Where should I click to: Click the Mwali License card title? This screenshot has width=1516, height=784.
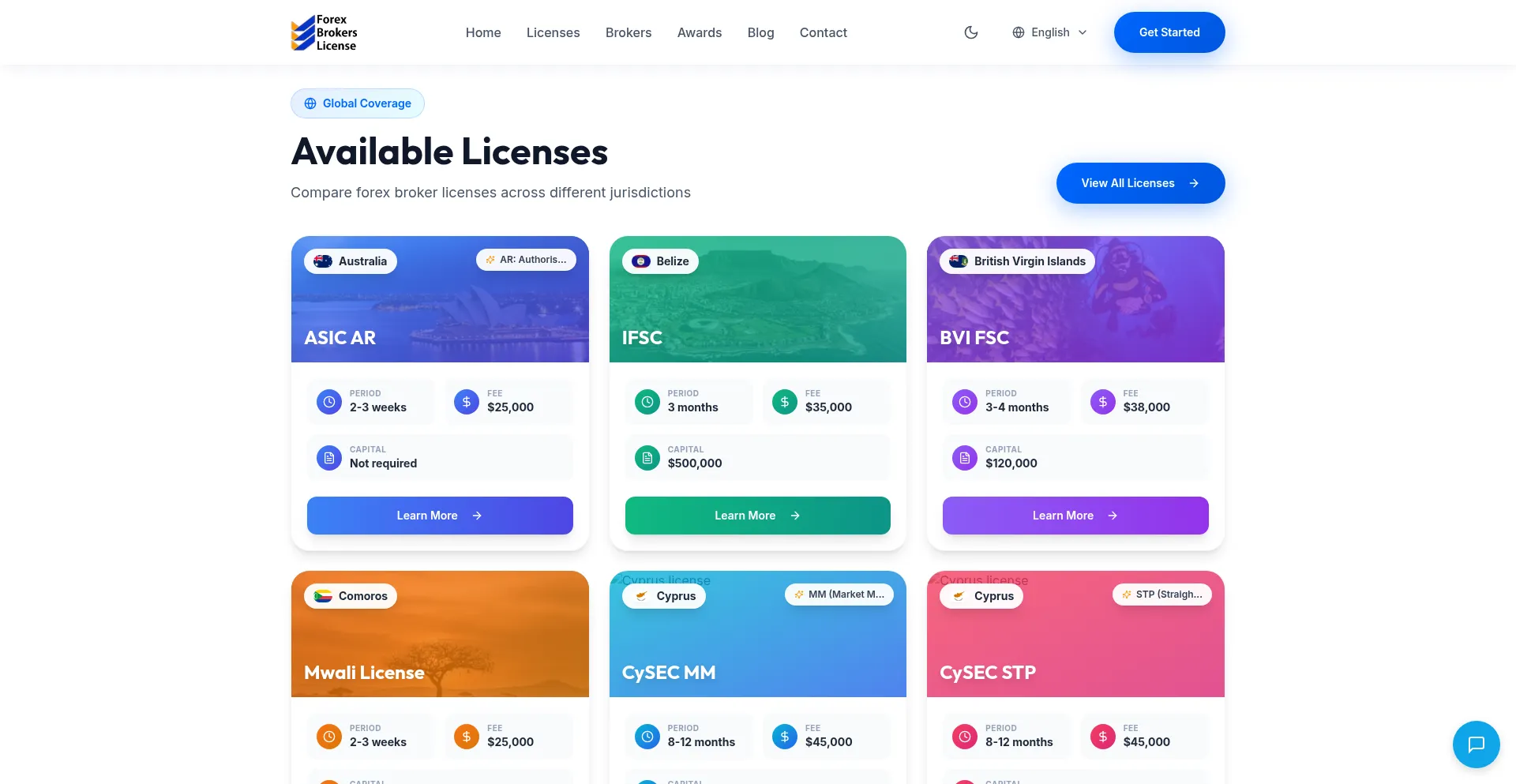point(364,673)
